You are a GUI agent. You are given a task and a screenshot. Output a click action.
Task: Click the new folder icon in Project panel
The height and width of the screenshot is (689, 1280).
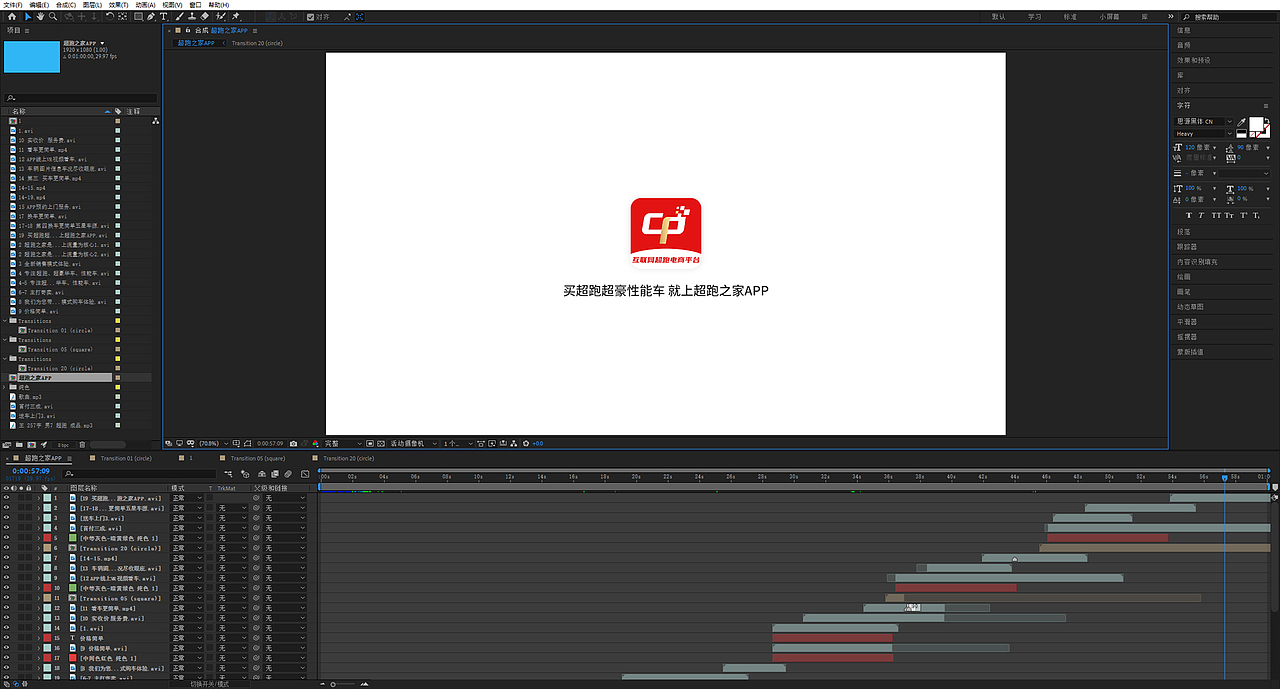pos(19,445)
